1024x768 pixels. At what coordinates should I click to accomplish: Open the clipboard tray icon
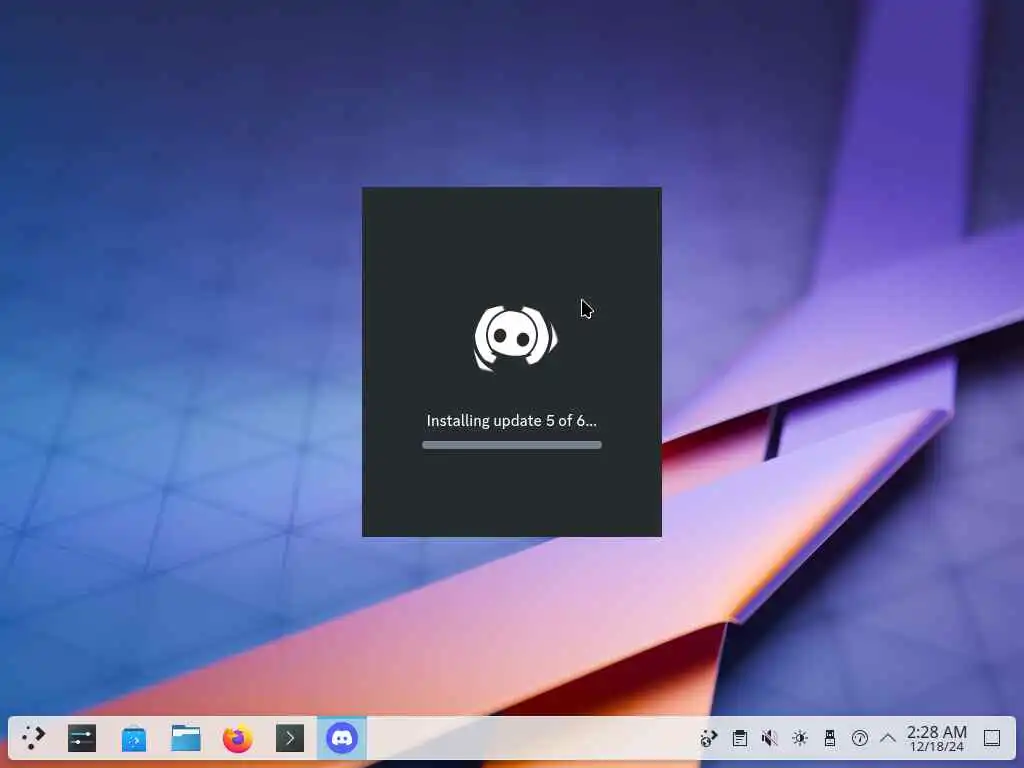[x=740, y=739]
